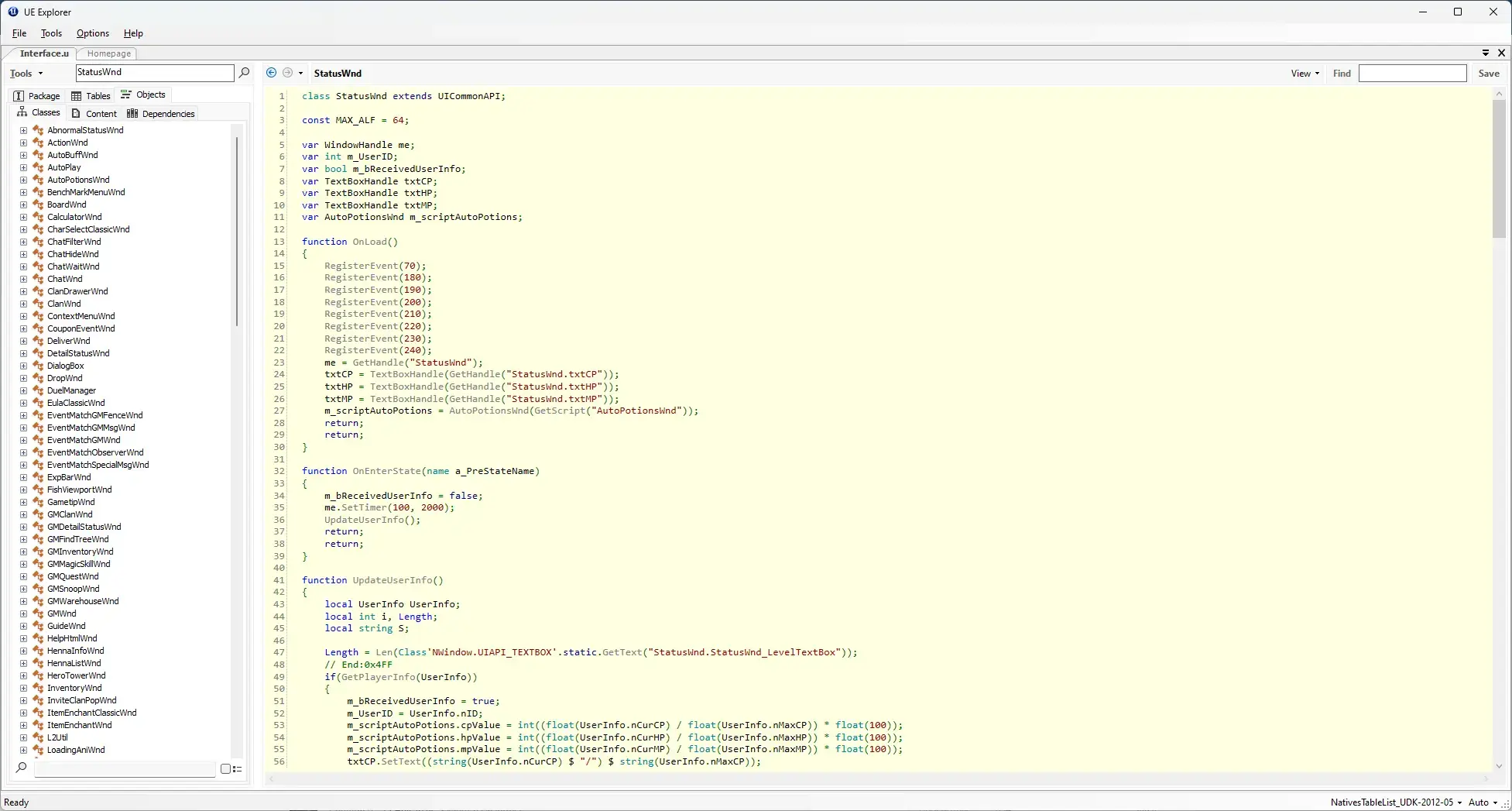This screenshot has height=811, width=1512.
Task: Click the class icon beside HeroTowerWnd
Action: coord(38,675)
